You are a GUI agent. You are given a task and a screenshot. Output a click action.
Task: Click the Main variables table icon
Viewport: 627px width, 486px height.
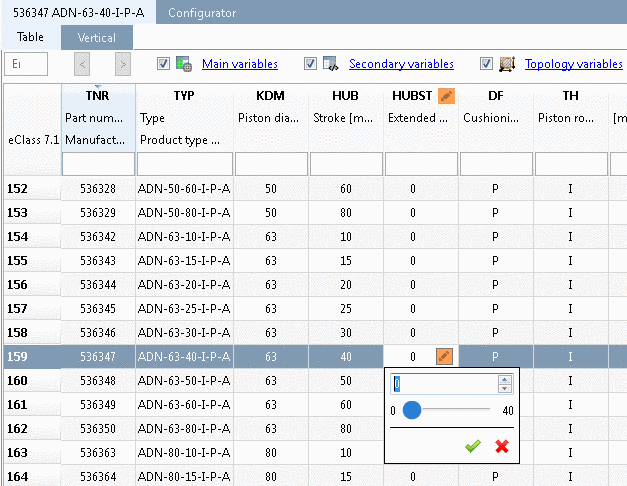click(x=184, y=64)
